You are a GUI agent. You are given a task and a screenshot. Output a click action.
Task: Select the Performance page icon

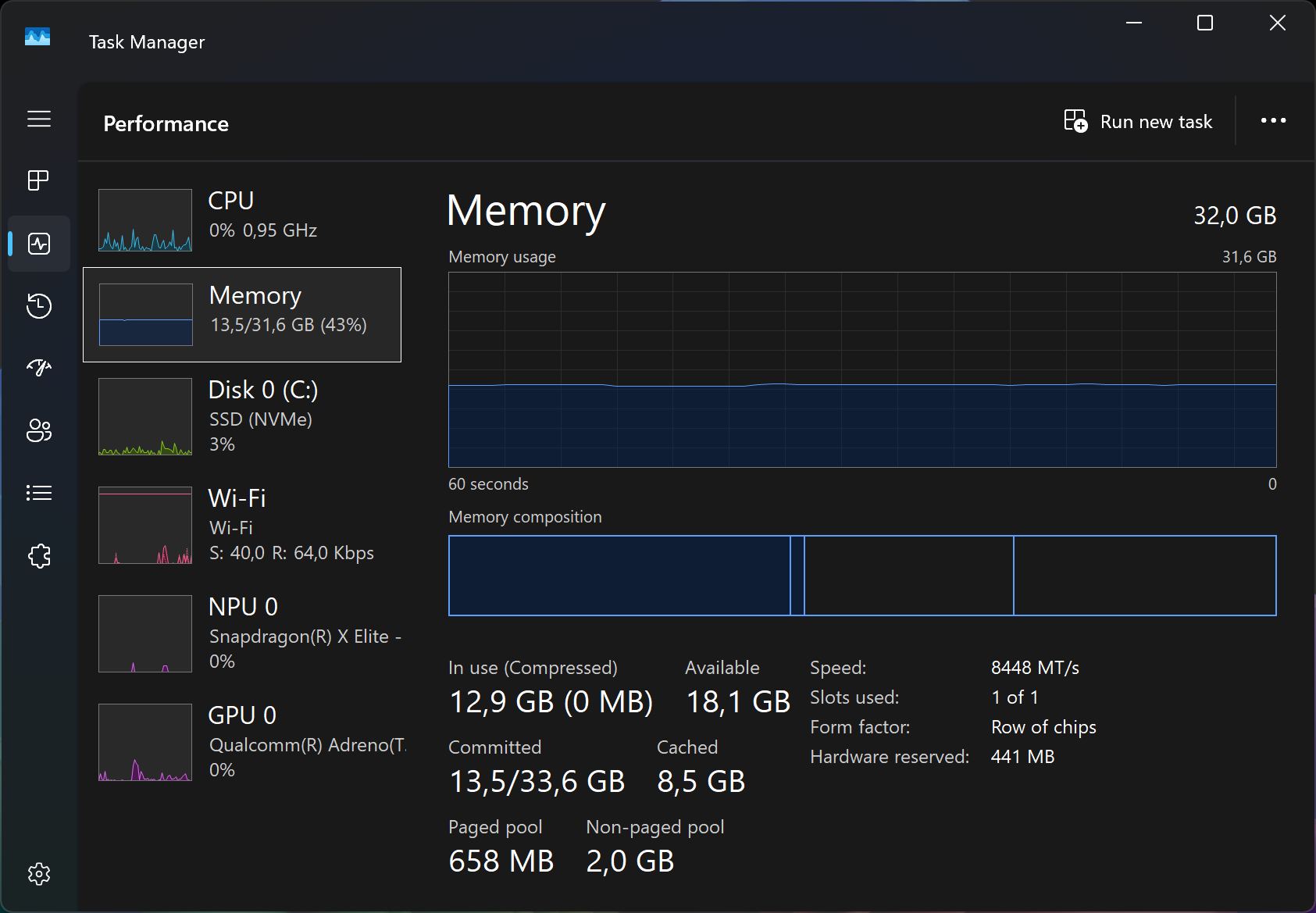39,244
